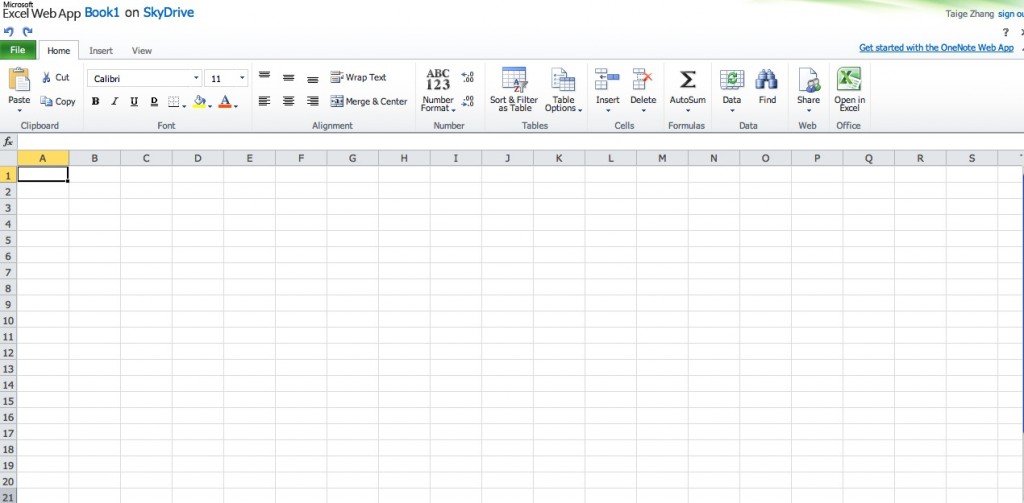
Task: Open the font size 11 dropdown
Action: pos(242,78)
